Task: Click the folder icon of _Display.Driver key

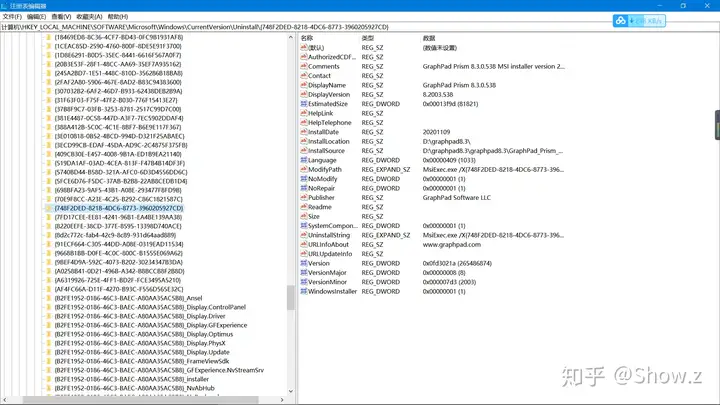Action: [x=49, y=316]
